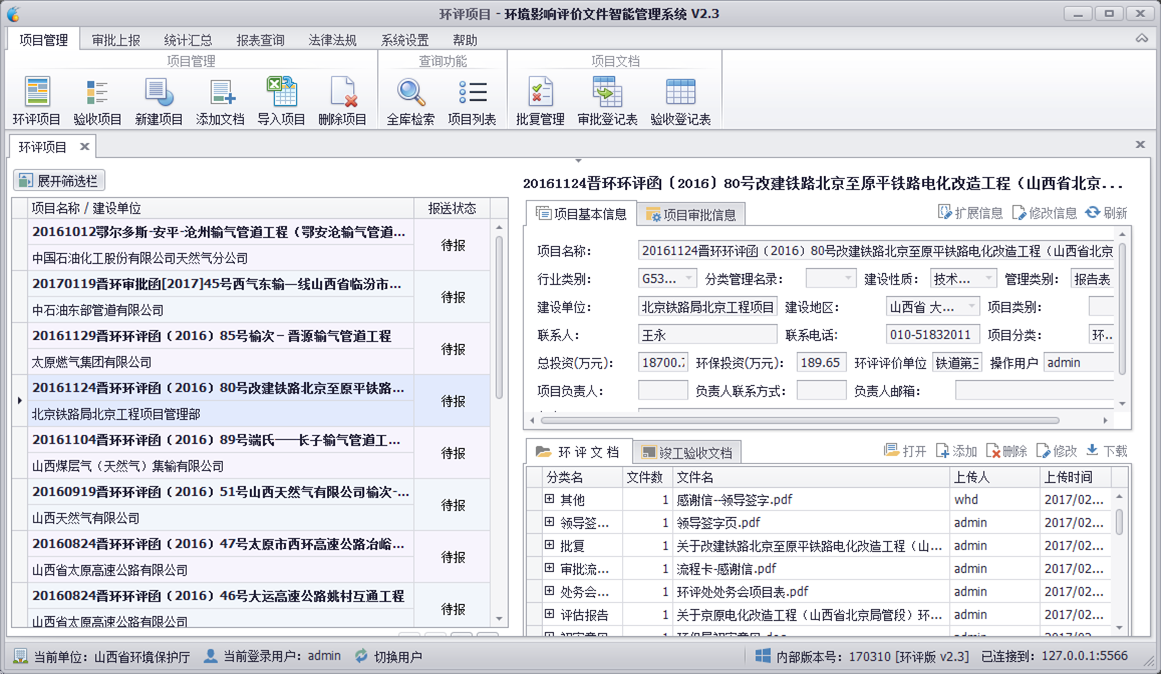Switch to 项目审批信息 tab
The width and height of the screenshot is (1161, 674).
691,215
